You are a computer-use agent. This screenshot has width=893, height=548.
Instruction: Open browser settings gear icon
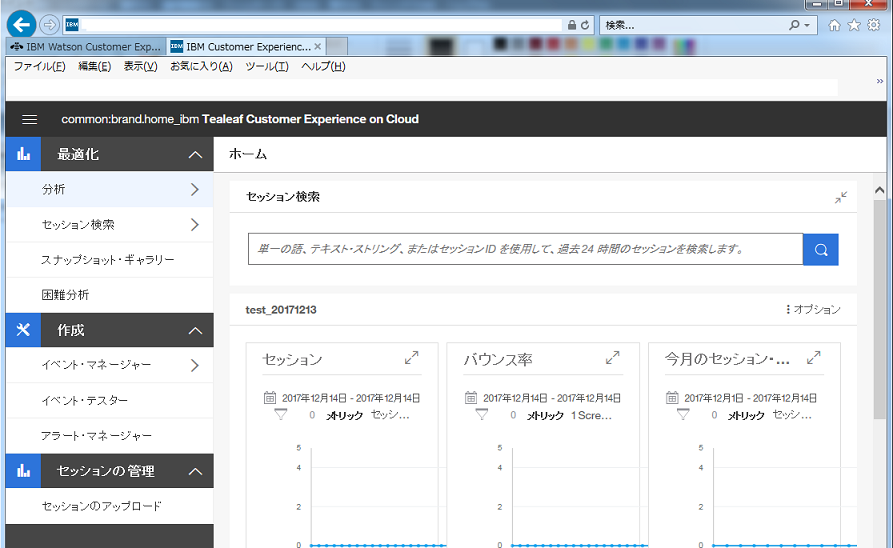click(874, 25)
